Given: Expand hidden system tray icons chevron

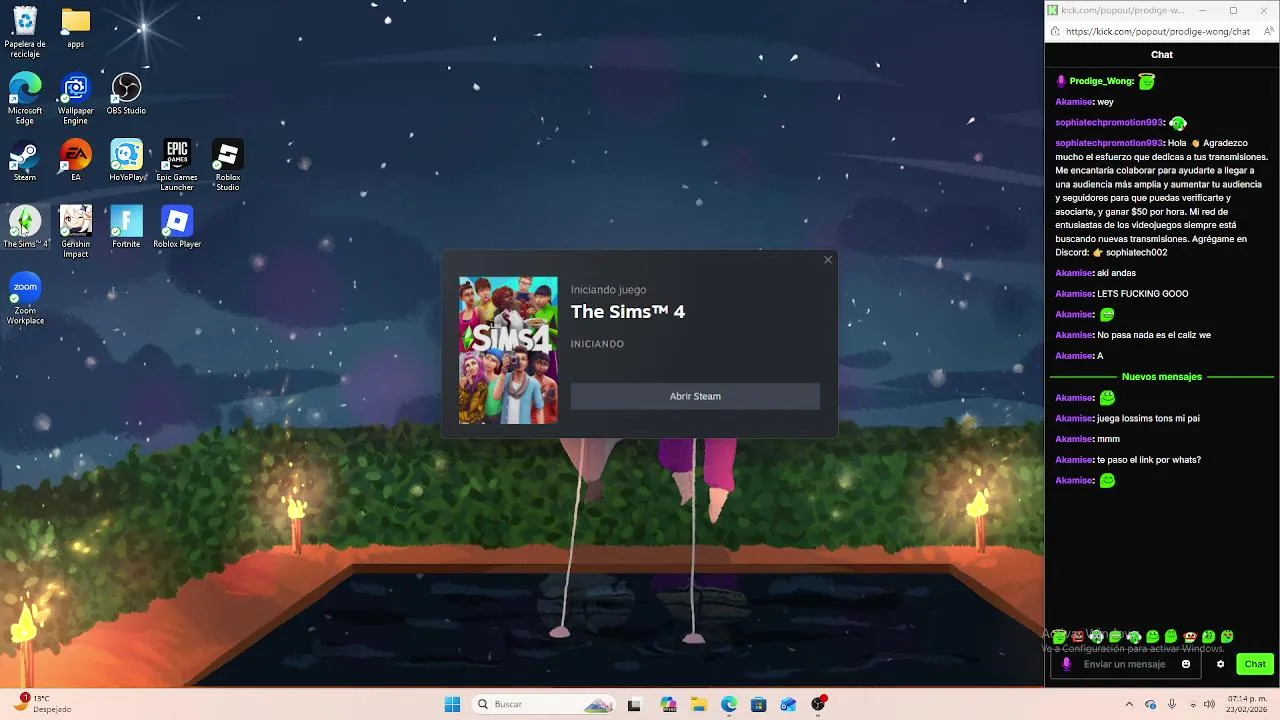Looking at the screenshot, I should [x=1130, y=704].
